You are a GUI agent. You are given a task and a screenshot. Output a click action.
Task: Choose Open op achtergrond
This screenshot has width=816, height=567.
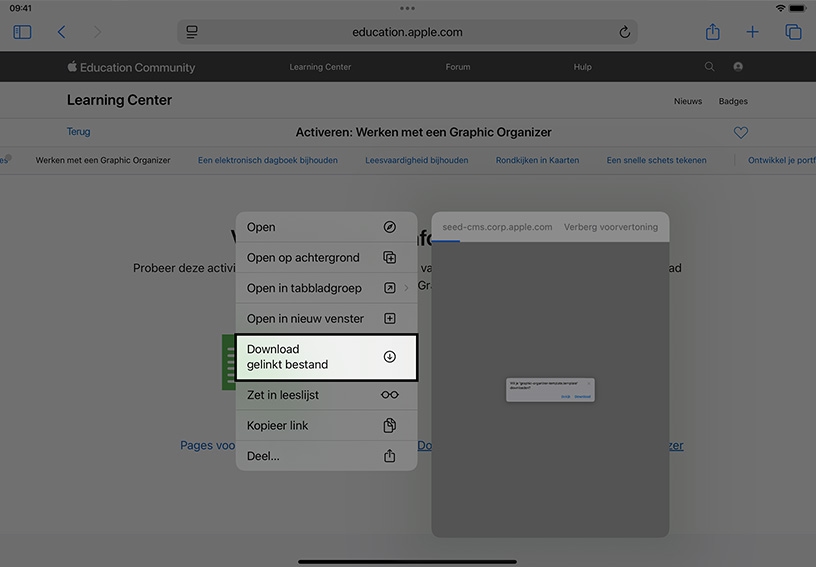point(326,257)
